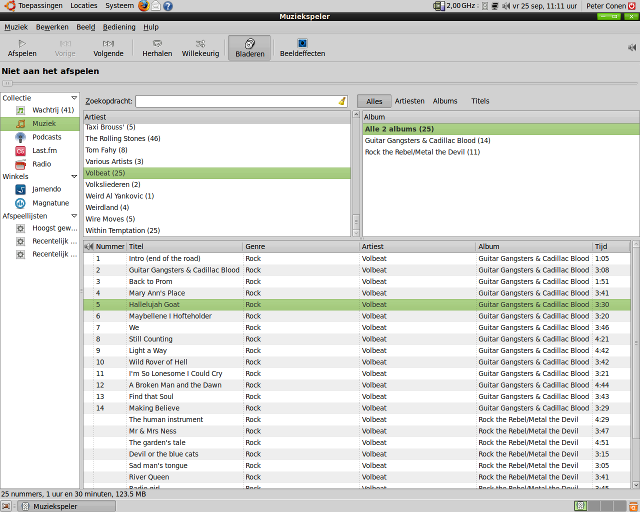Select Muziek library in sidebar
Viewport: 640px width, 512px height.
tap(40, 124)
